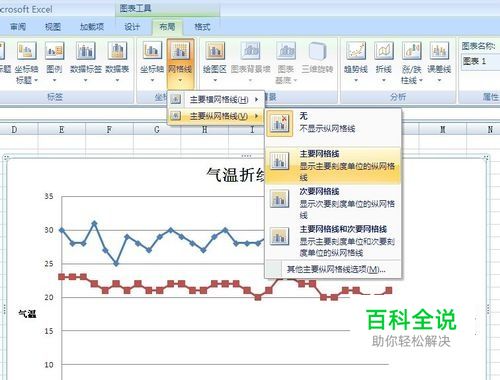Screen dimensions: 500x380
Task: Select 次要网格线 minor gridlines option
Action: point(333,203)
